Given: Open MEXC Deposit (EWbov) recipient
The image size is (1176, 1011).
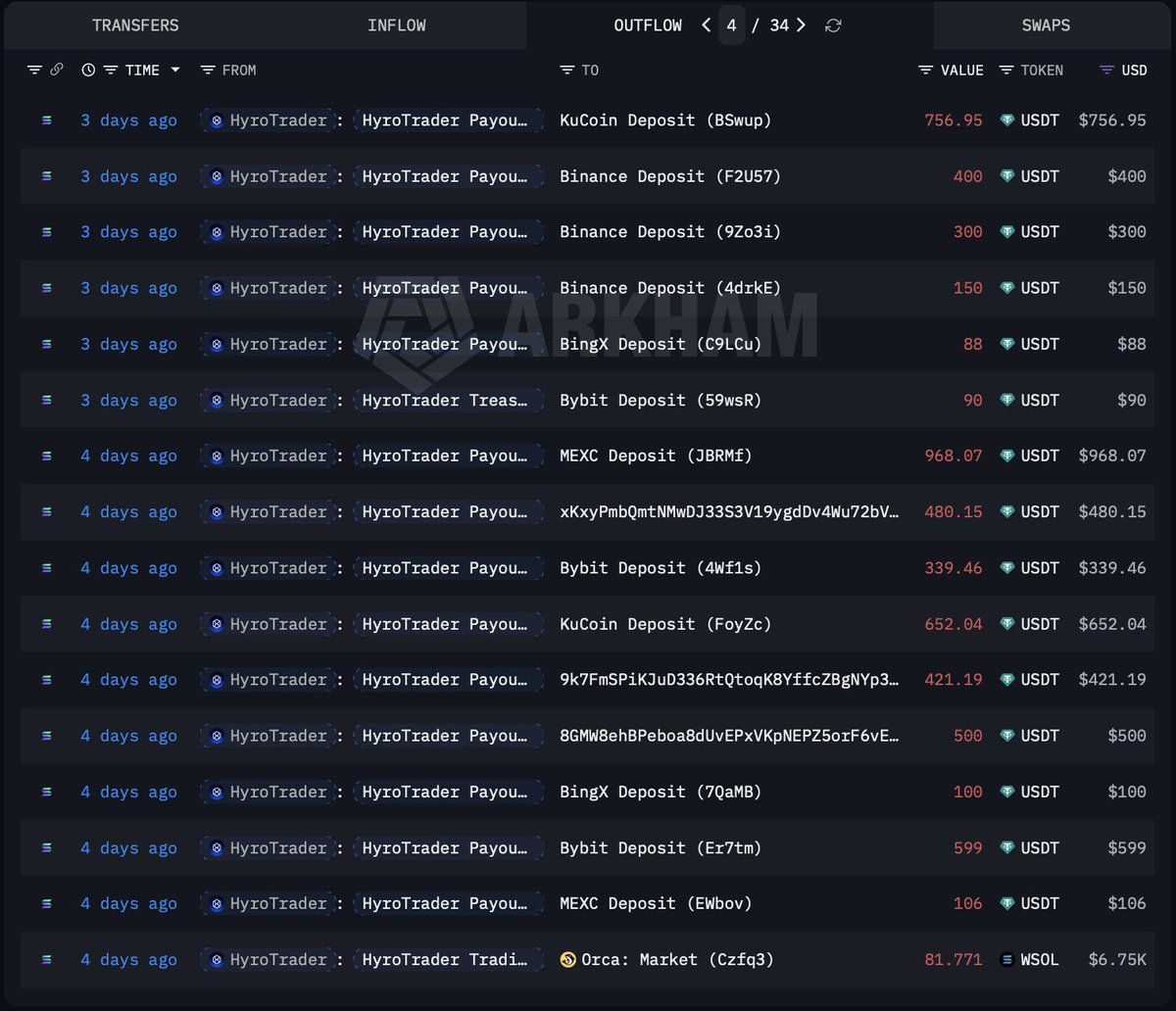Looking at the screenshot, I should point(656,903).
